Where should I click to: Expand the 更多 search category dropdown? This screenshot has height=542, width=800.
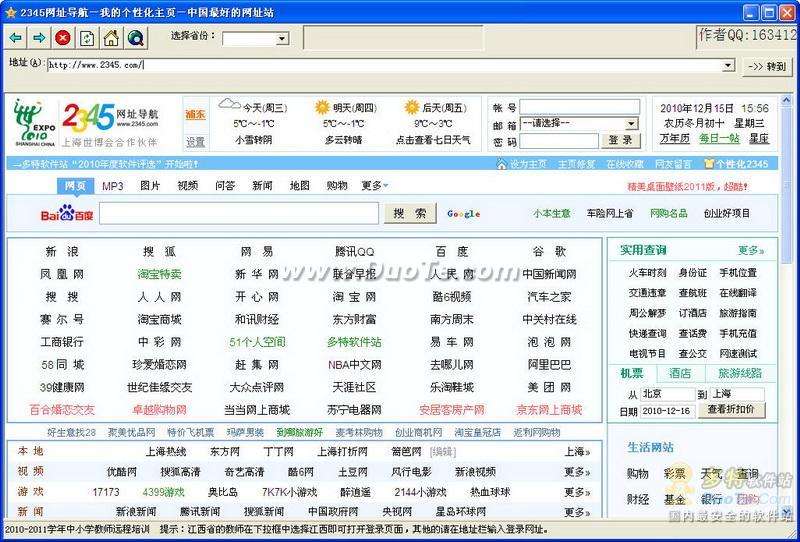click(374, 185)
